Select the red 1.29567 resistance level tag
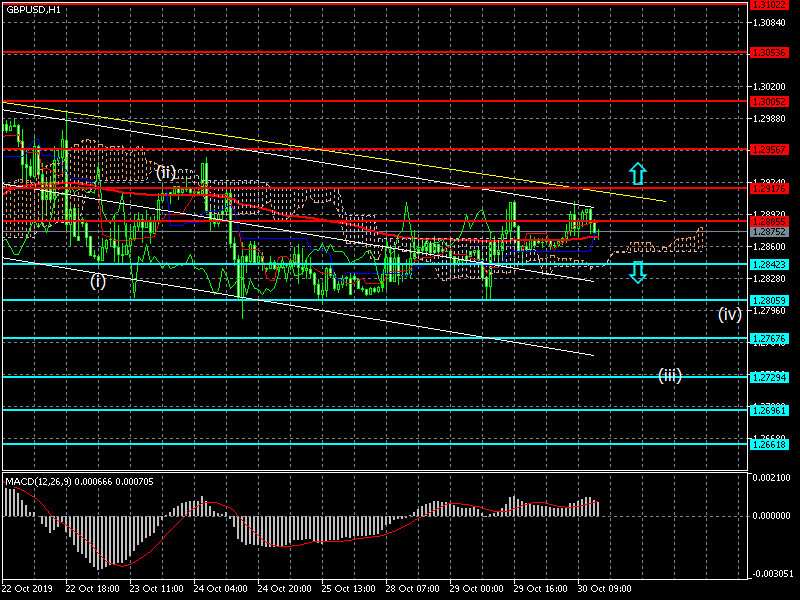This screenshot has width=800, height=600. pos(770,149)
